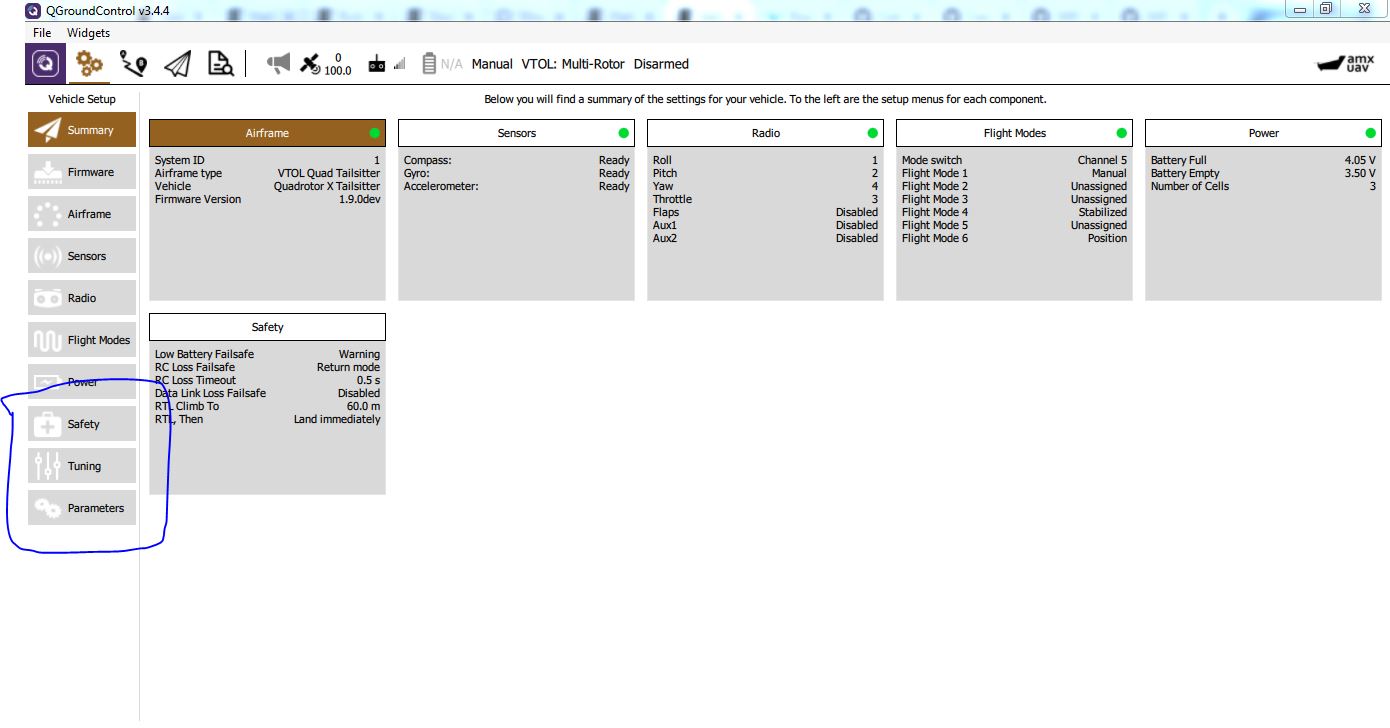Image resolution: width=1390 pixels, height=728 pixels.
Task: Click the Mode switch Channel 5 value
Action: click(x=1102, y=161)
